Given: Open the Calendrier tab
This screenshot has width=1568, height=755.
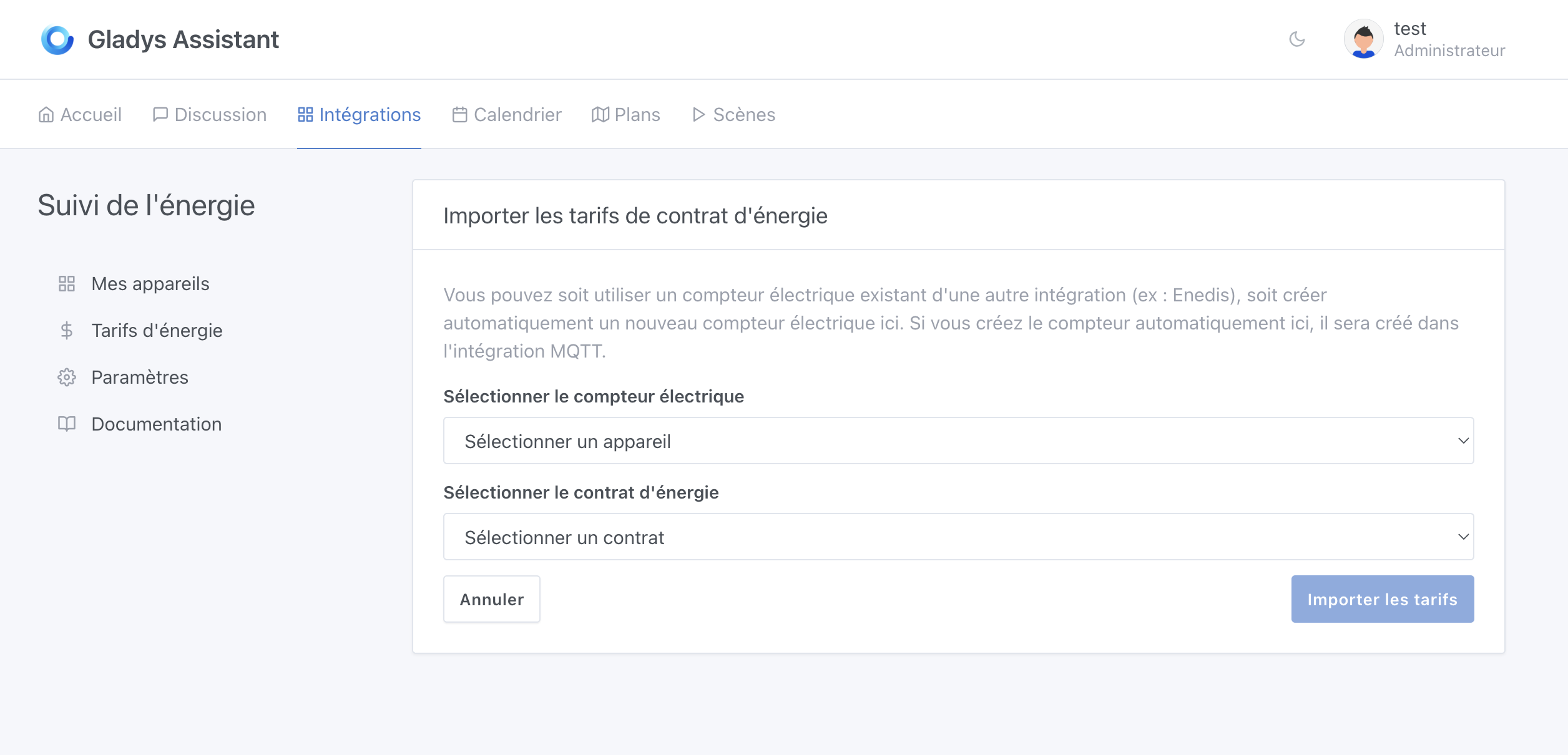Looking at the screenshot, I should (507, 115).
